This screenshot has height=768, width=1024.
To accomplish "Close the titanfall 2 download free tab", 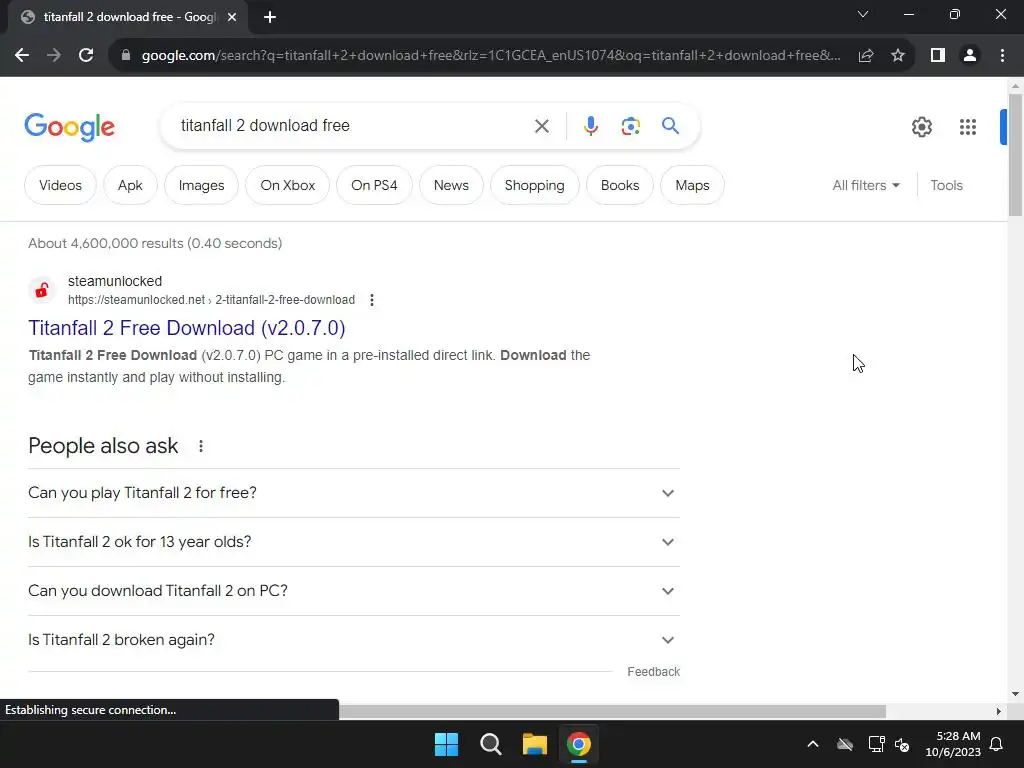I will click(x=232, y=17).
